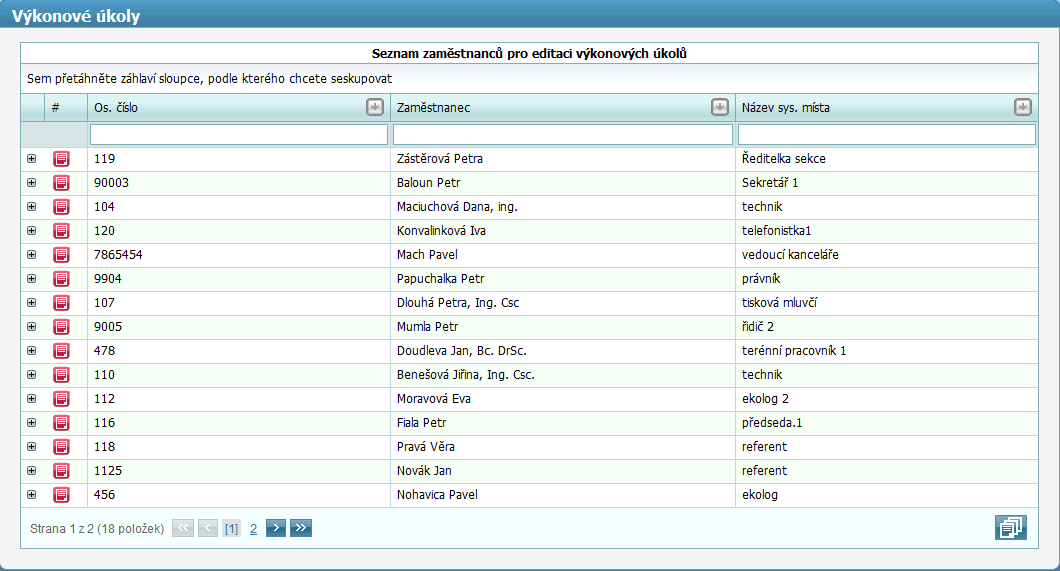Image resolution: width=1060 pixels, height=571 pixels.
Task: Open the Zaměstnanec column dropdown arrow
Action: (719, 107)
